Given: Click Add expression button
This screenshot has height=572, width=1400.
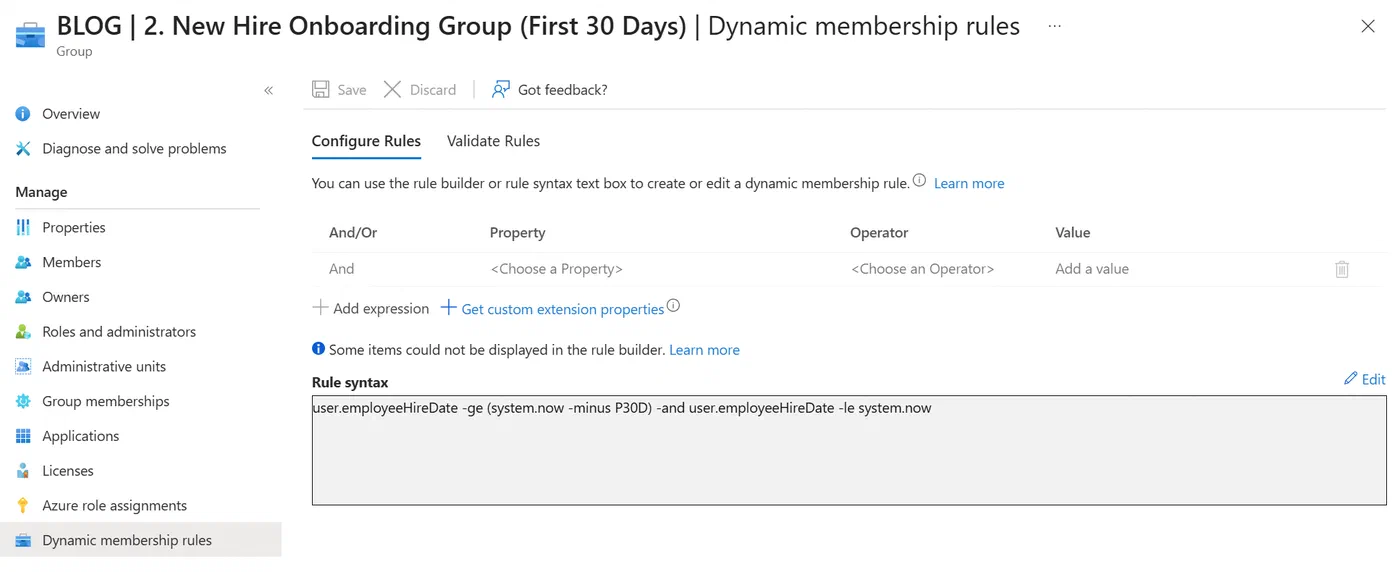Looking at the screenshot, I should coord(381,309).
